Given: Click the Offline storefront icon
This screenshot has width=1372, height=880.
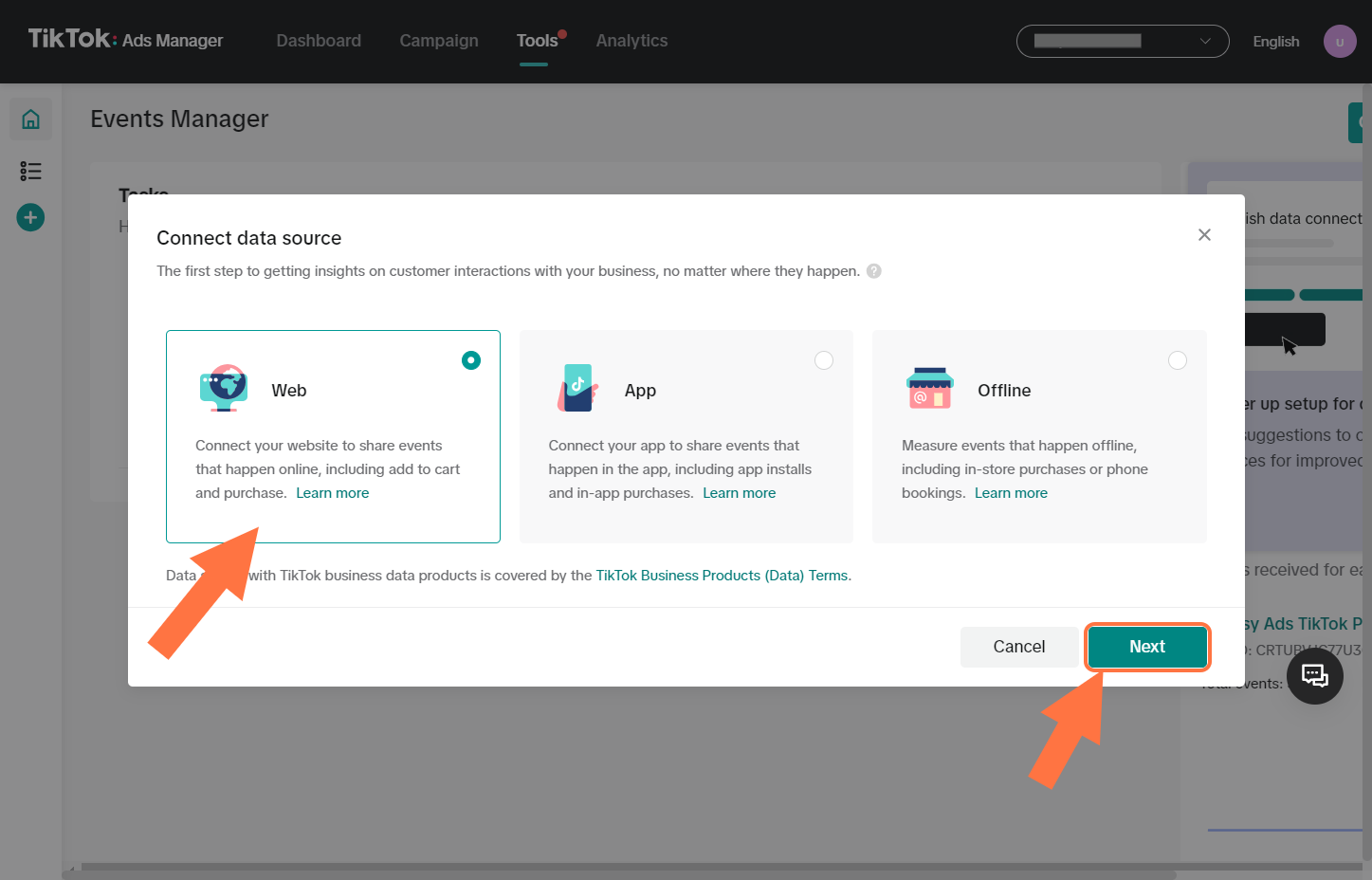Looking at the screenshot, I should (930, 387).
